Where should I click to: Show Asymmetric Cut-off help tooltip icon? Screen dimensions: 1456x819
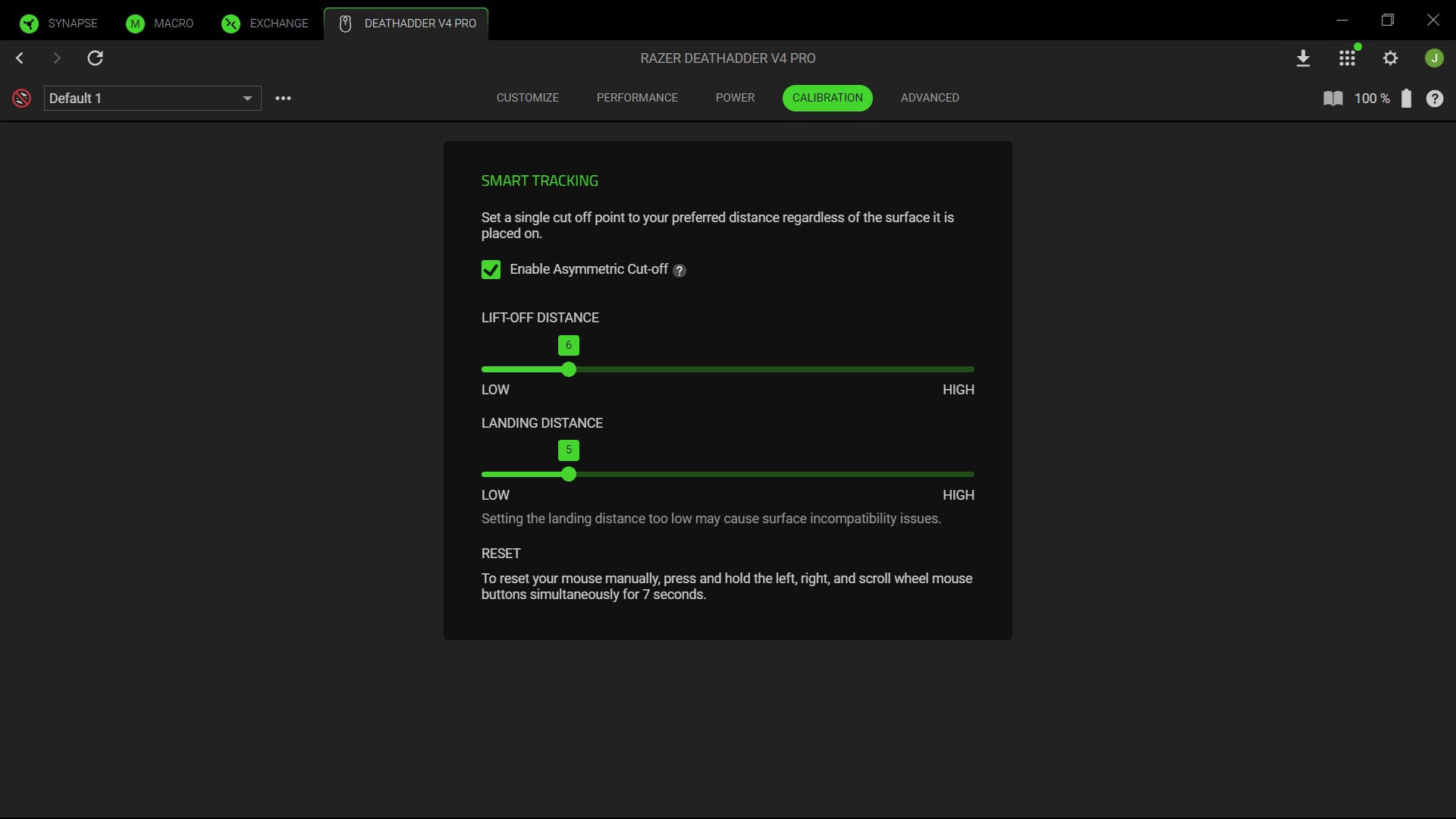[679, 271]
